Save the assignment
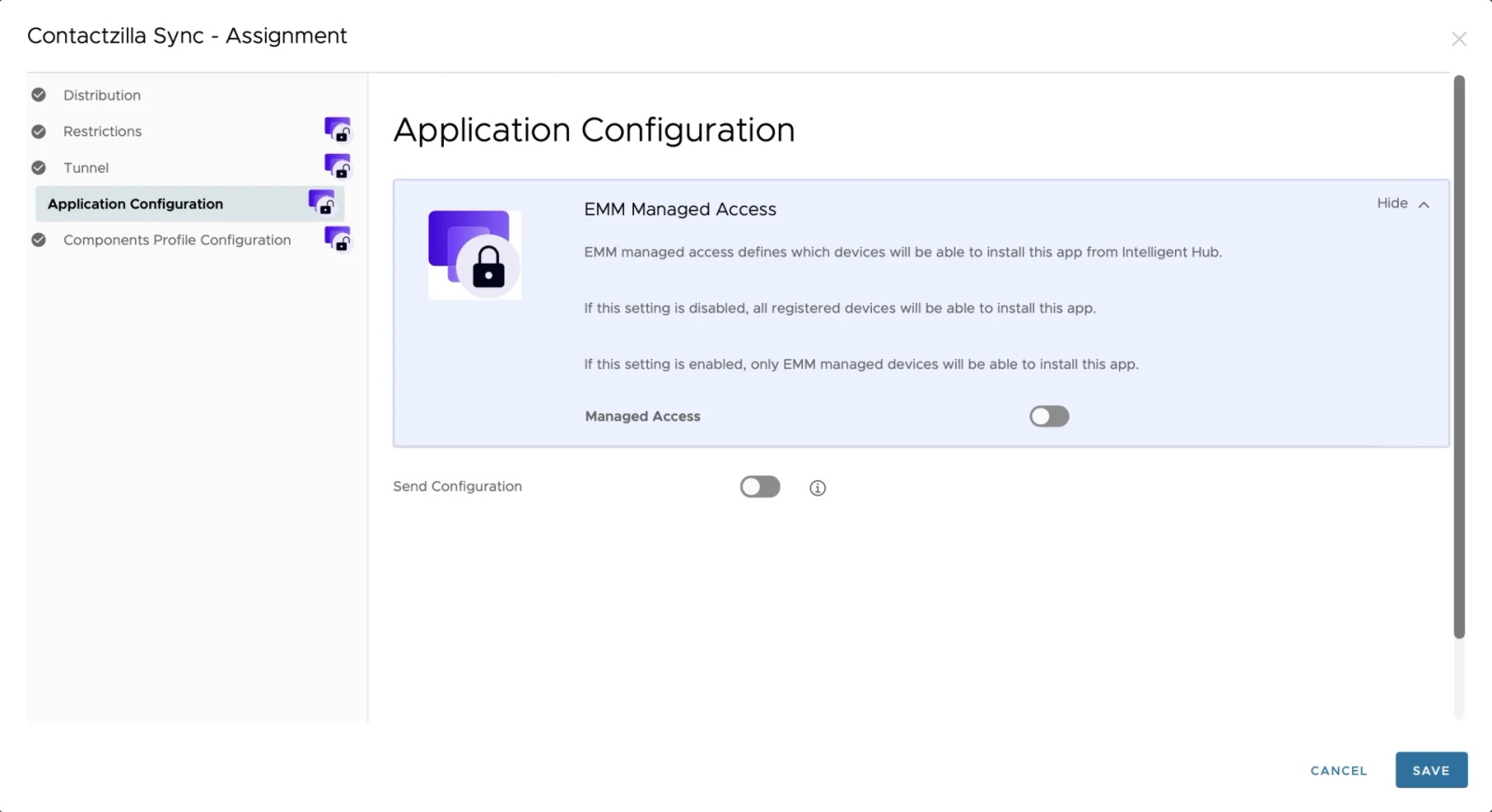The image size is (1492, 812). (1431, 770)
